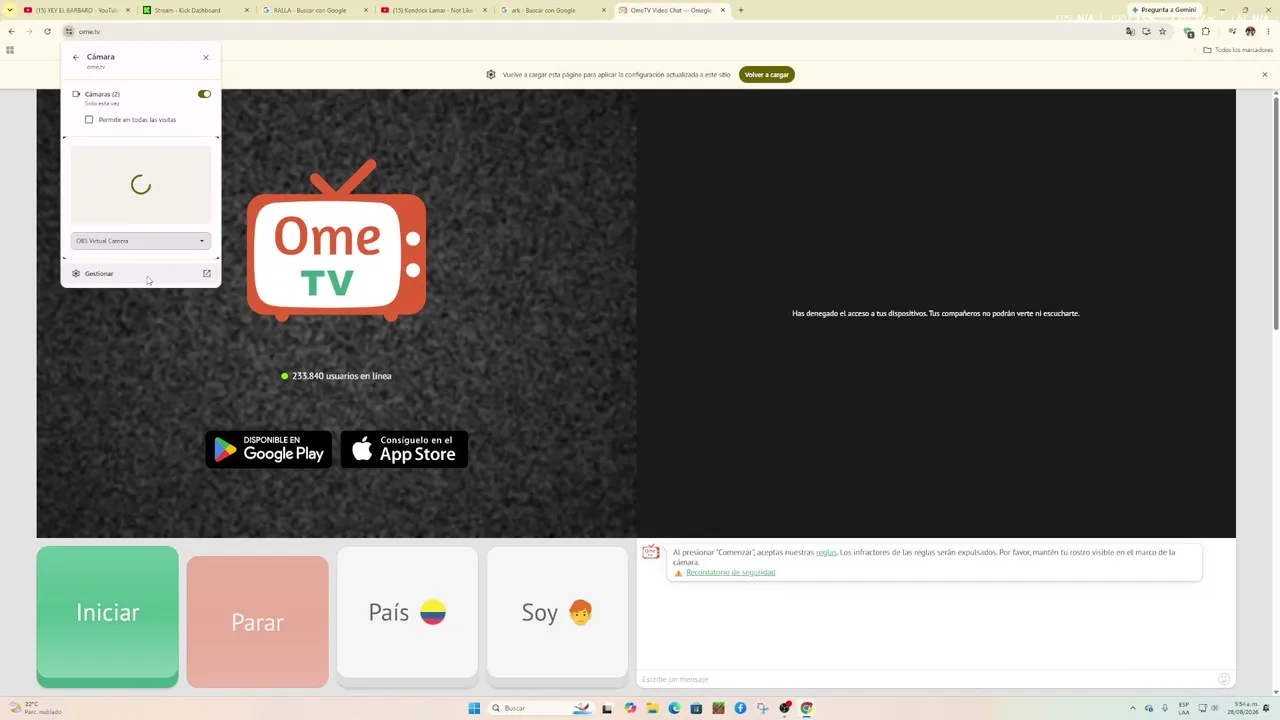
Task: Open the Chrome three-dot menu
Action: [x=1267, y=32]
